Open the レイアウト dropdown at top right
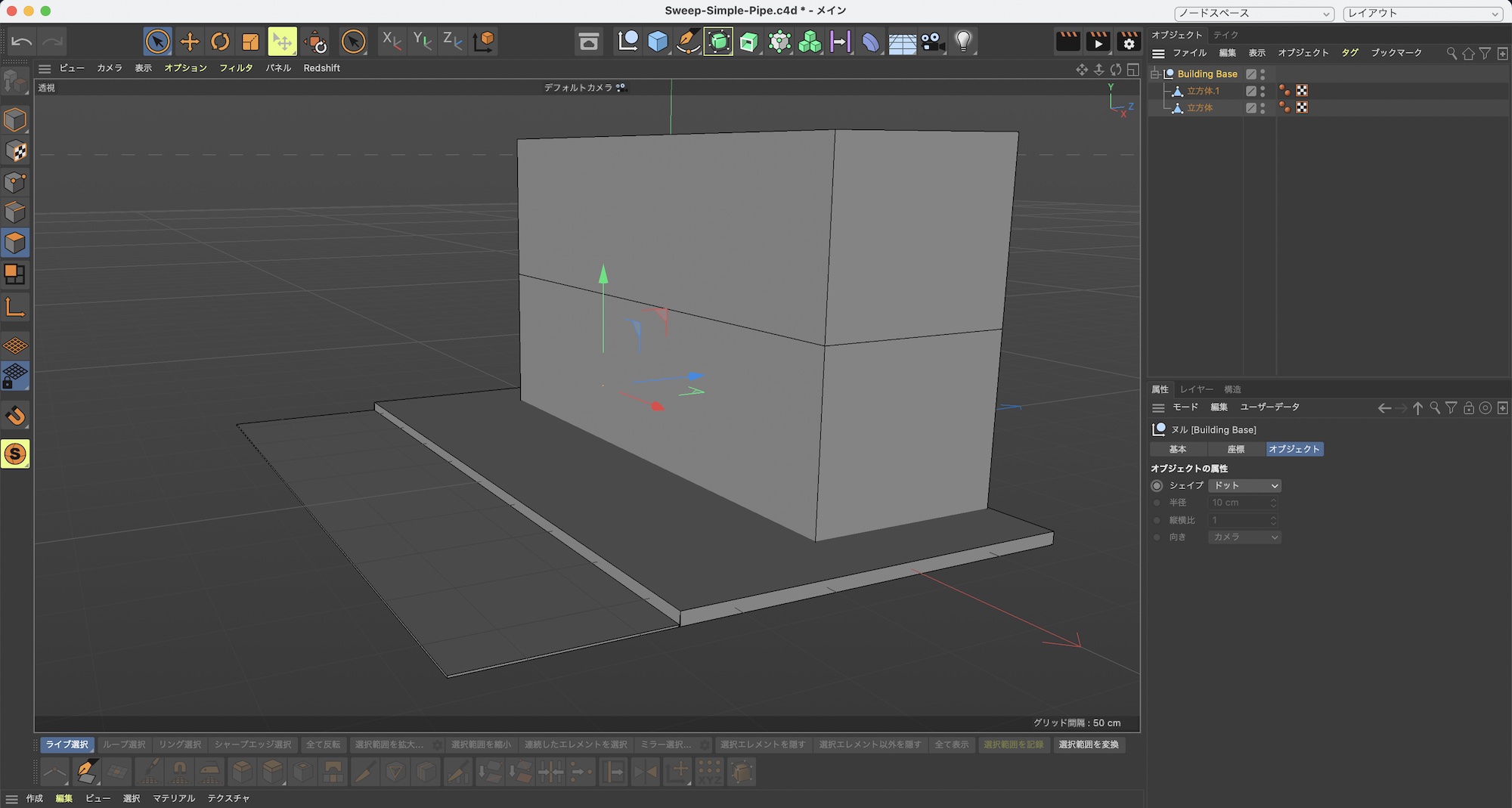The height and width of the screenshot is (808, 1512). (x=1423, y=14)
